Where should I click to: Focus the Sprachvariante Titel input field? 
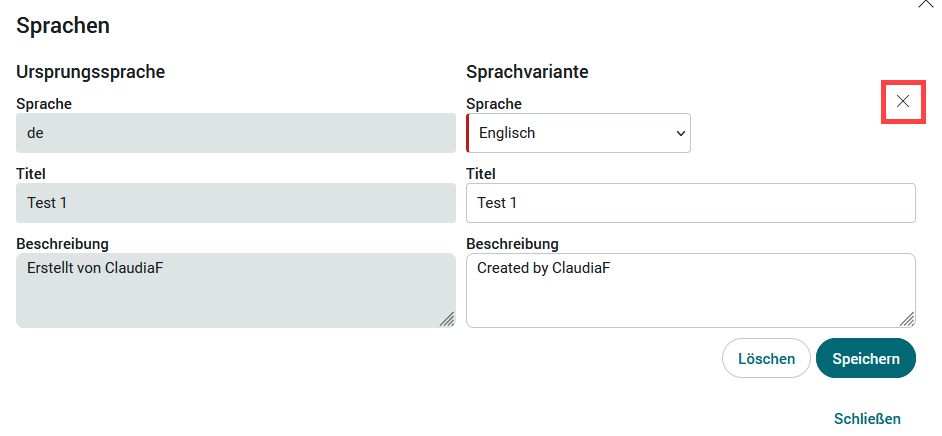[x=691, y=203]
